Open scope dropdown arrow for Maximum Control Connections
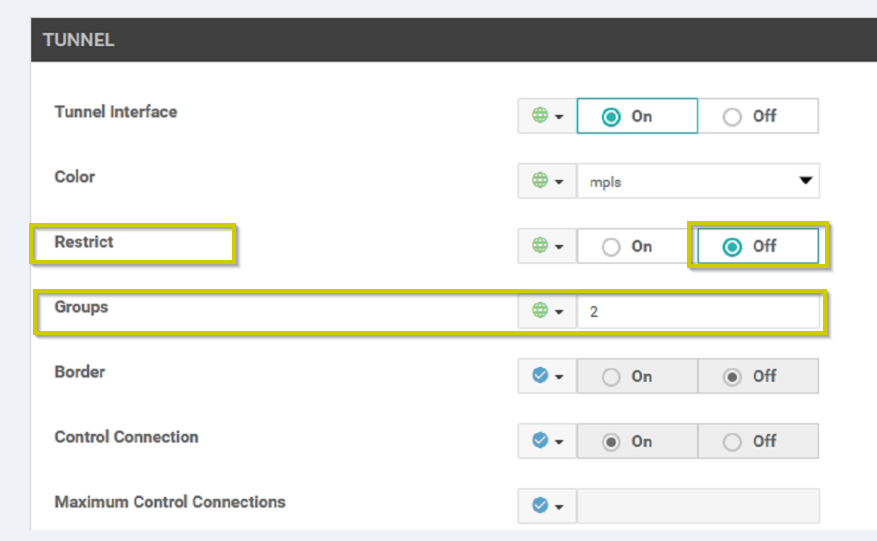Image resolution: width=877 pixels, height=541 pixels. 559,507
